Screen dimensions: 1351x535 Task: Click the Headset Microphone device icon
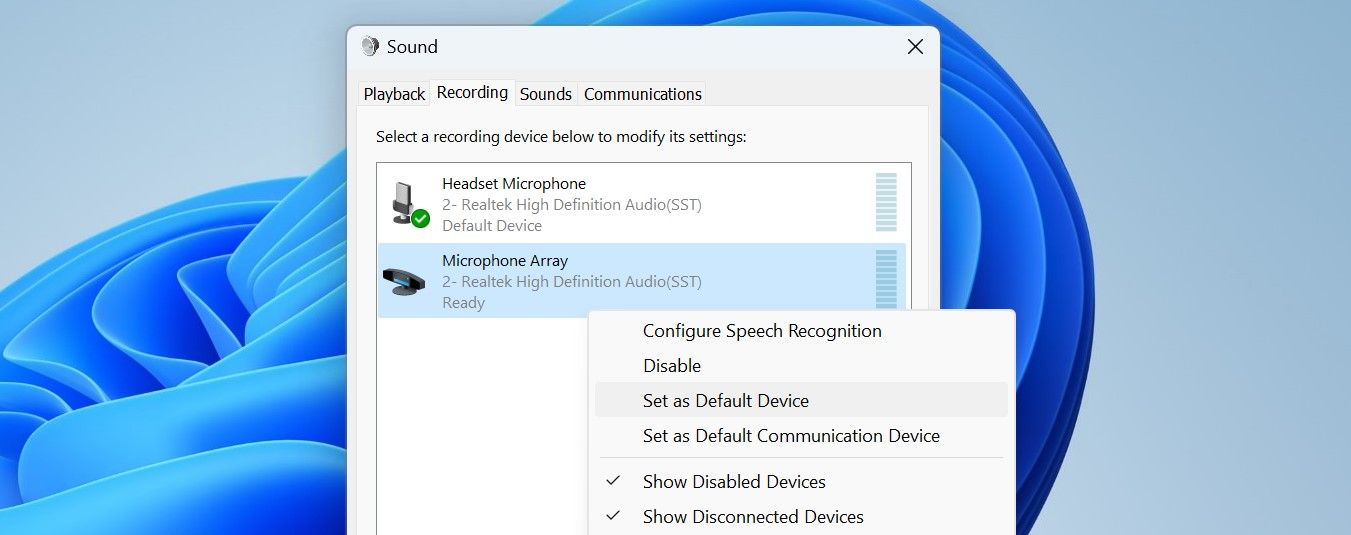click(403, 201)
